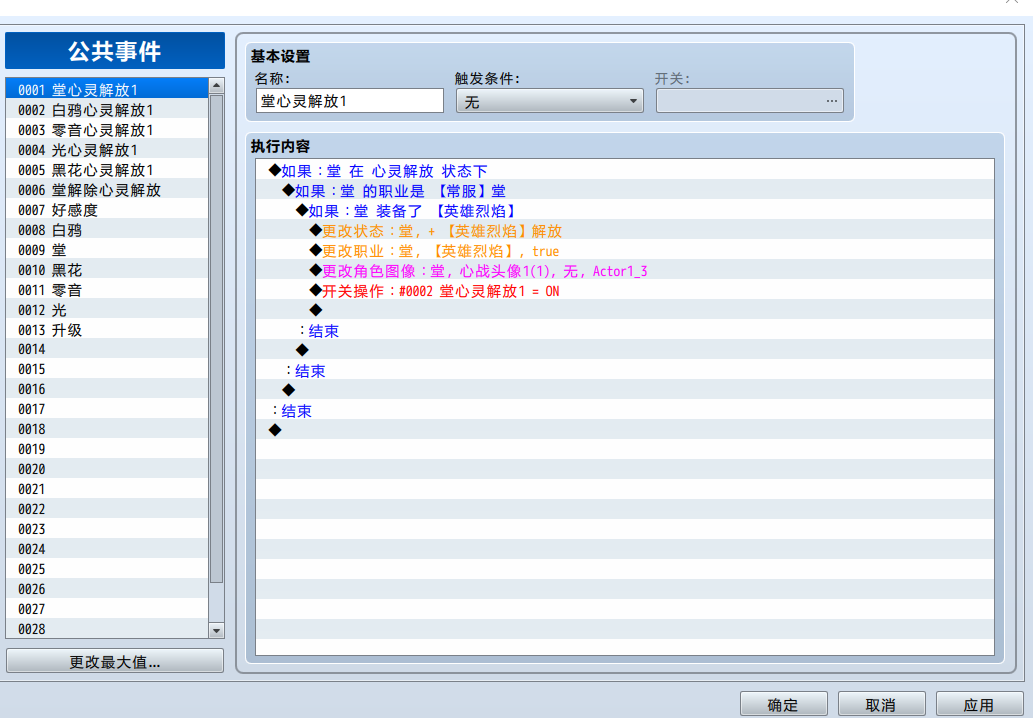Viewport: 1033px width, 718px height.
Task: Select event 0011 零音
Action: [x=107, y=290]
